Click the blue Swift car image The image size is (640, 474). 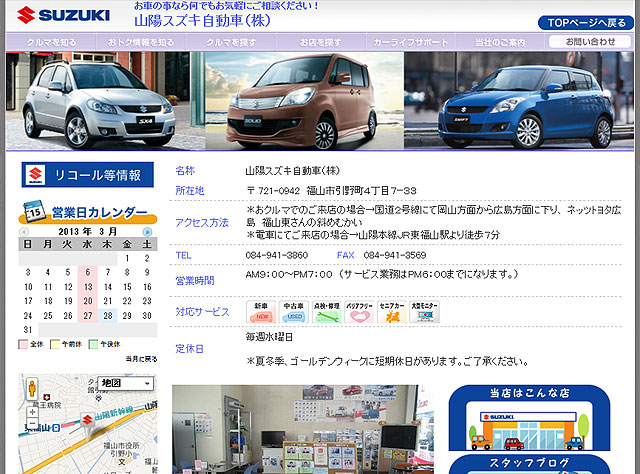(x=519, y=101)
